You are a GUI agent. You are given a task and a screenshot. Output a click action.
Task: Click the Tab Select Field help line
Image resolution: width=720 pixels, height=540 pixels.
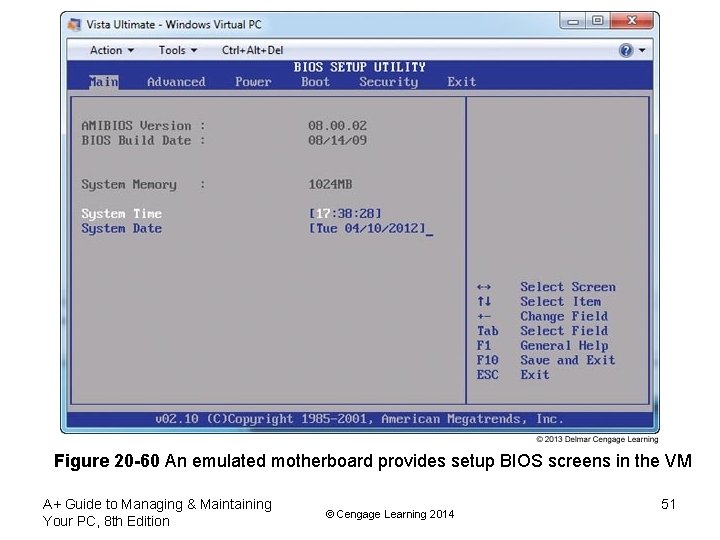(x=542, y=331)
